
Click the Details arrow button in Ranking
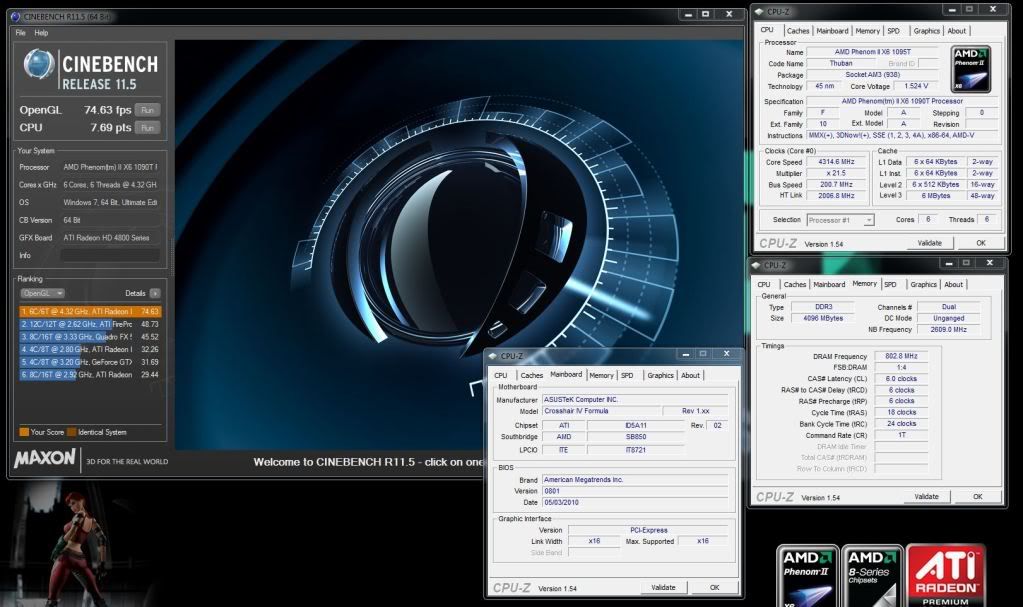[155, 293]
